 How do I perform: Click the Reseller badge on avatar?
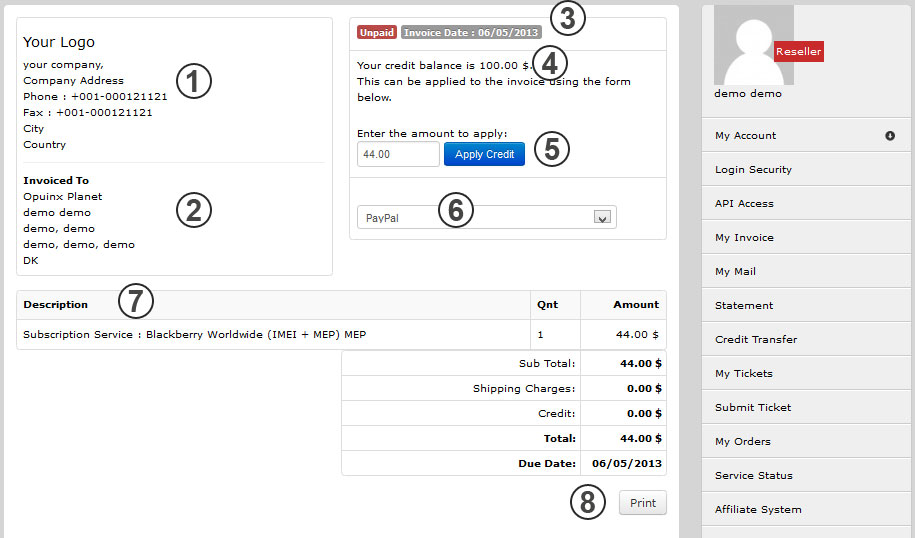click(x=798, y=52)
